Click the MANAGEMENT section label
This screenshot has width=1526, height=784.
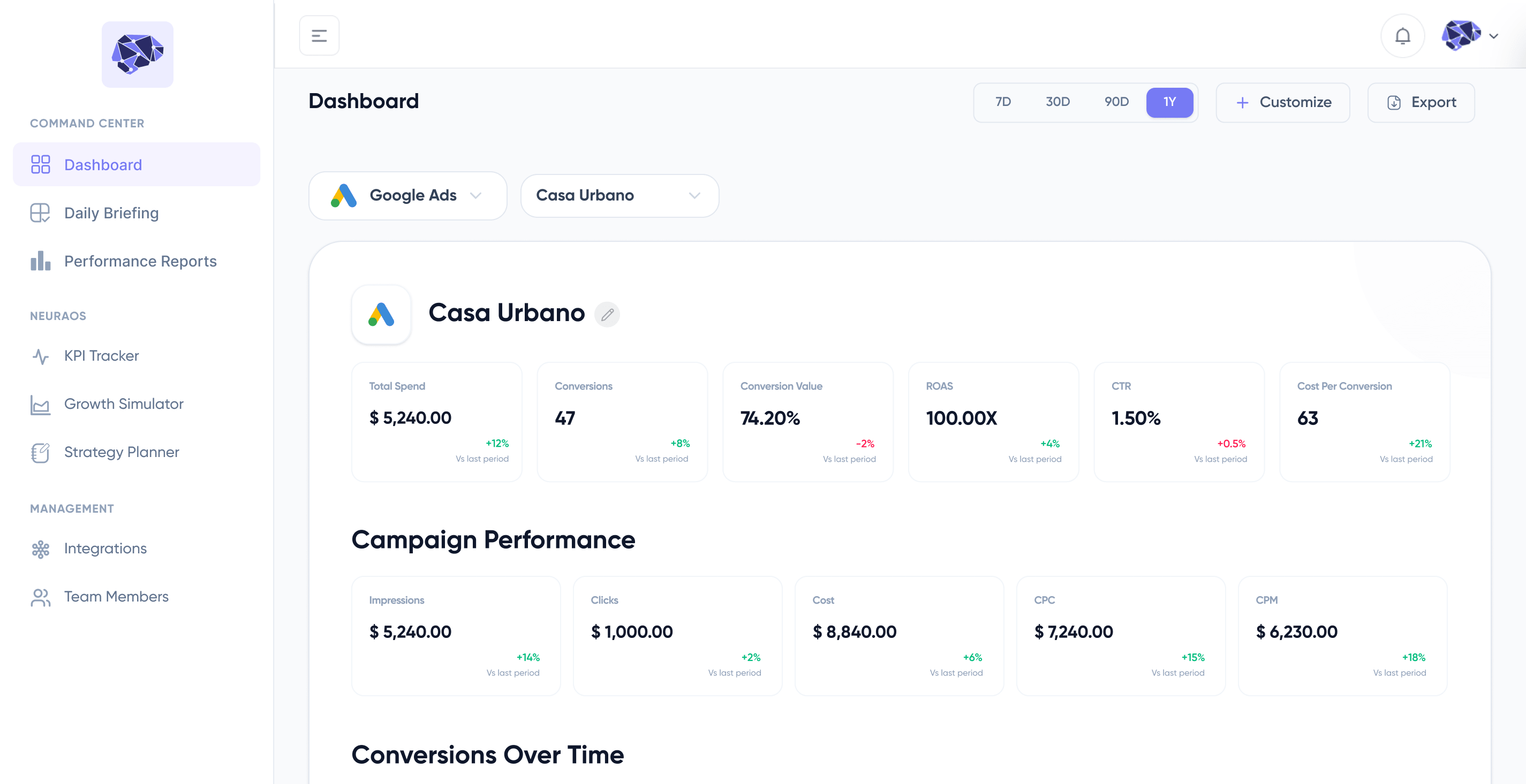pos(72,508)
